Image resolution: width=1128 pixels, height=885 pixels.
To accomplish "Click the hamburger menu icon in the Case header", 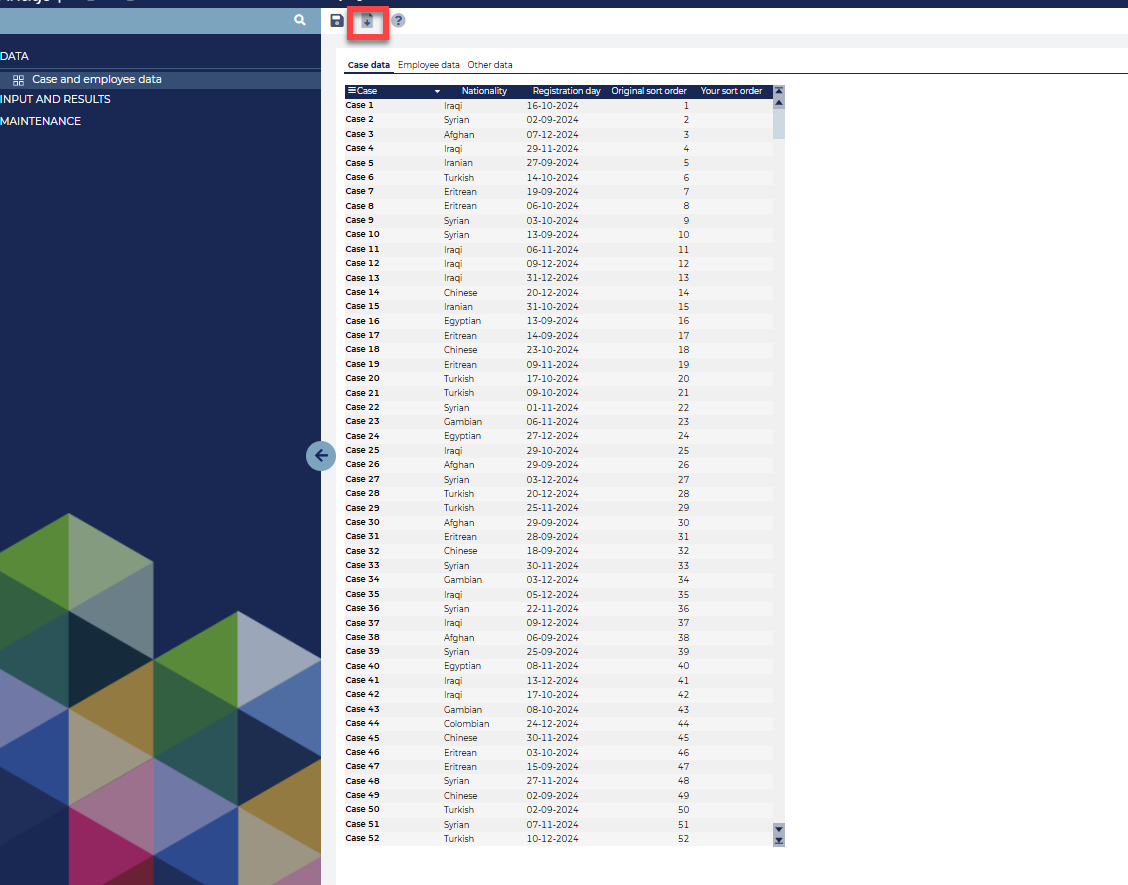I will (351, 91).
